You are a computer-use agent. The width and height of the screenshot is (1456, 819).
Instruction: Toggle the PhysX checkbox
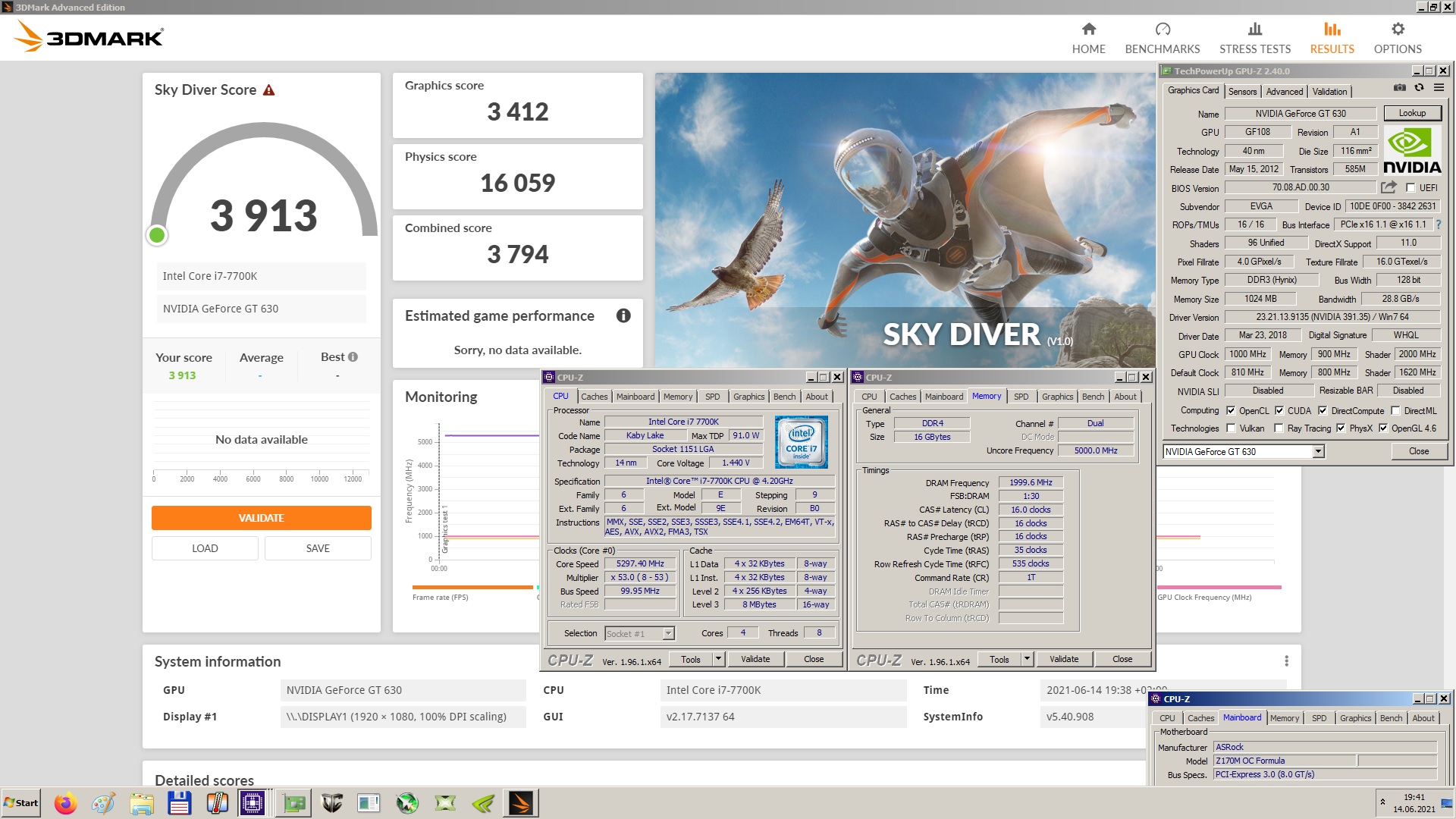click(1341, 428)
